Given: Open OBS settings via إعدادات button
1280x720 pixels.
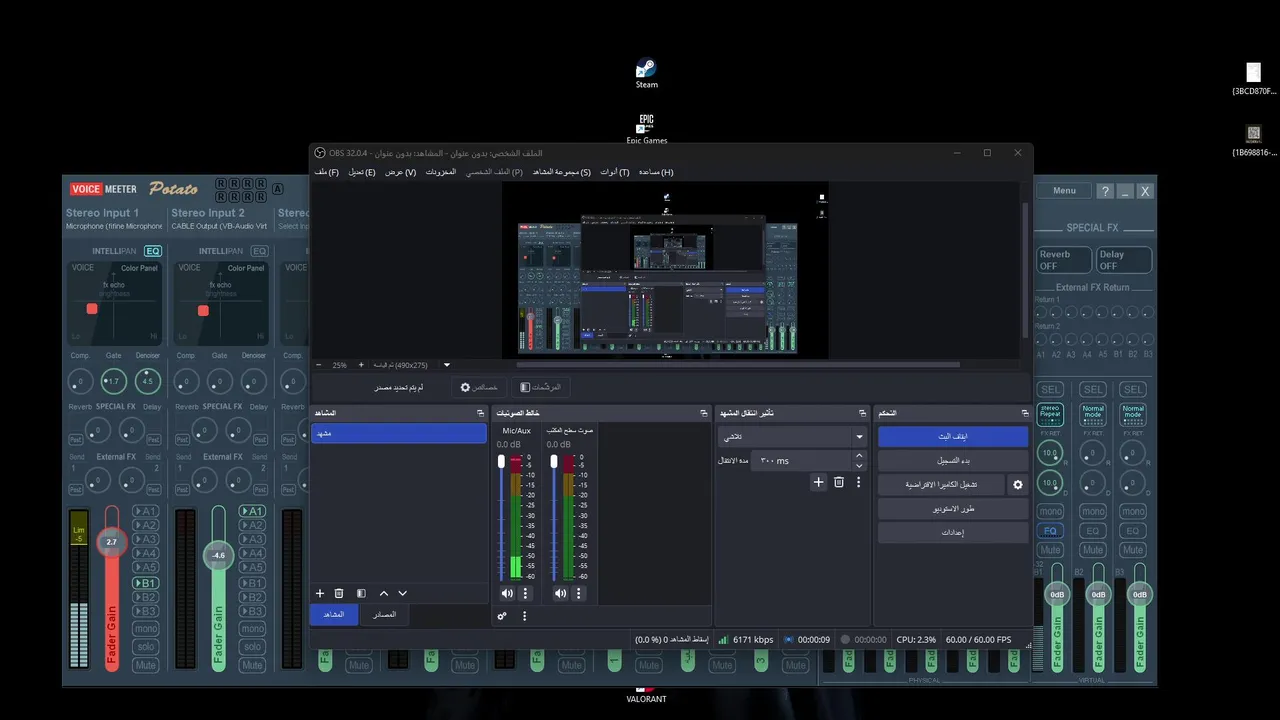Looking at the screenshot, I should 953,533.
